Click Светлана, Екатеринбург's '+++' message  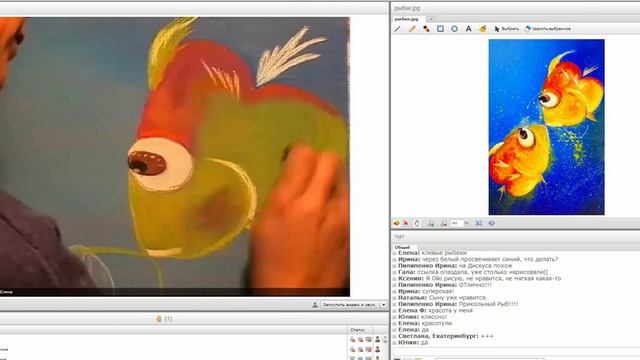(446, 336)
